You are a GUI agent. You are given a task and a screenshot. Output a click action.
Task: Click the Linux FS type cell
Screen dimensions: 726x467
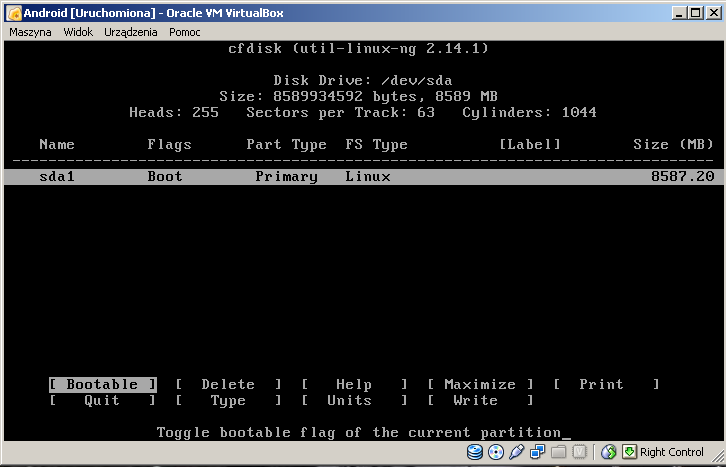(368, 176)
